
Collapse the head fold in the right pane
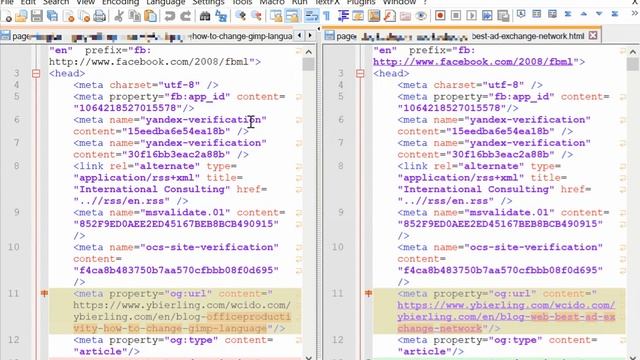pos(360,73)
